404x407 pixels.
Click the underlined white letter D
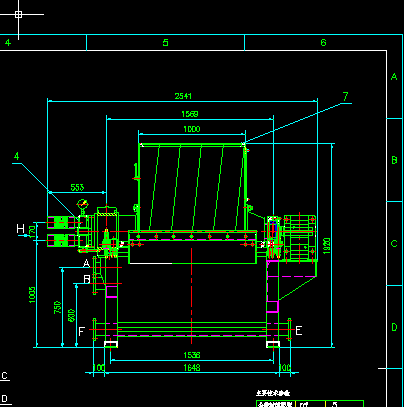click(4, 399)
